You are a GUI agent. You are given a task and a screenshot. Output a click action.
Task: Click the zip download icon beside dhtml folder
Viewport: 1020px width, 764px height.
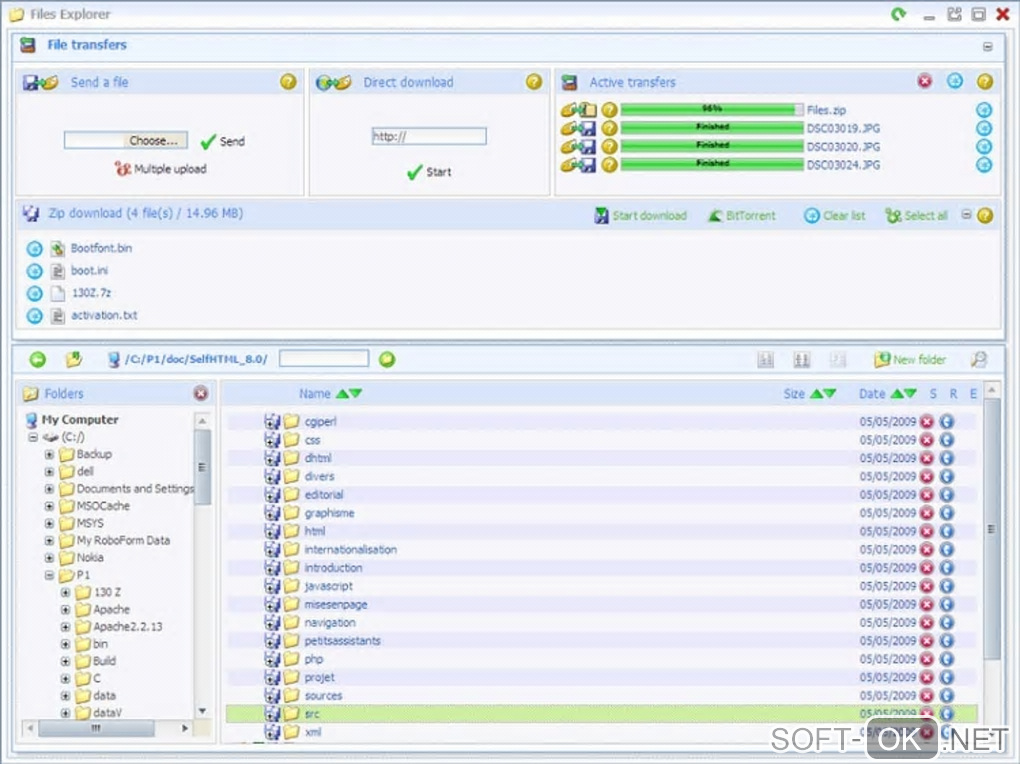pyautogui.click(x=272, y=458)
